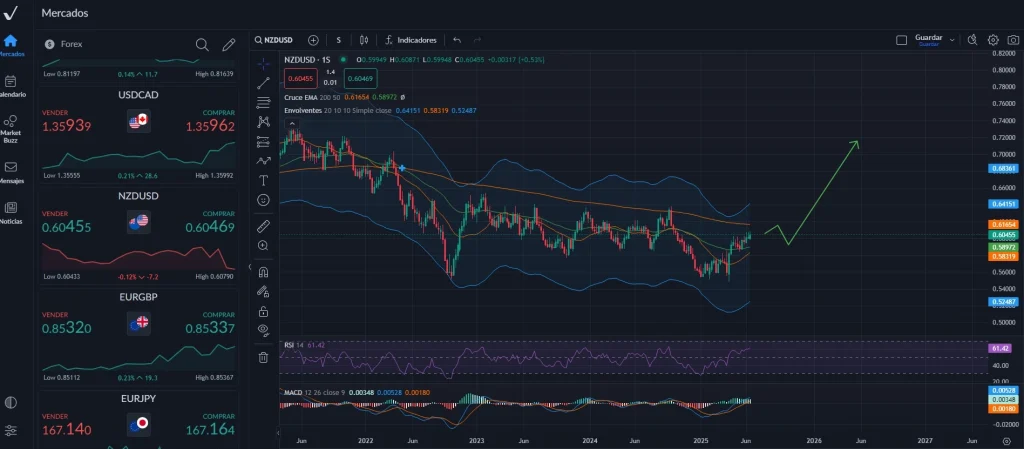1024x449 pixels.
Task: Click the green chart buy button 0.60469
Action: pos(360,79)
